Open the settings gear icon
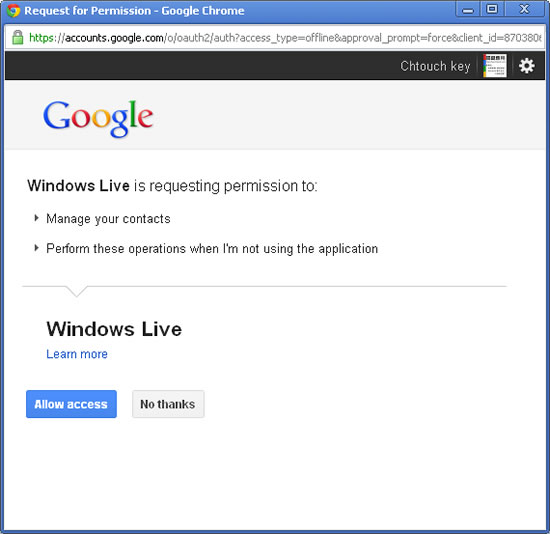The image size is (550, 534). pos(526,66)
